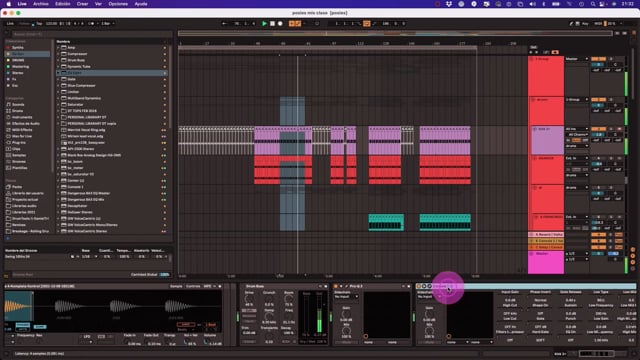Start playback with the Play button

click(264, 24)
